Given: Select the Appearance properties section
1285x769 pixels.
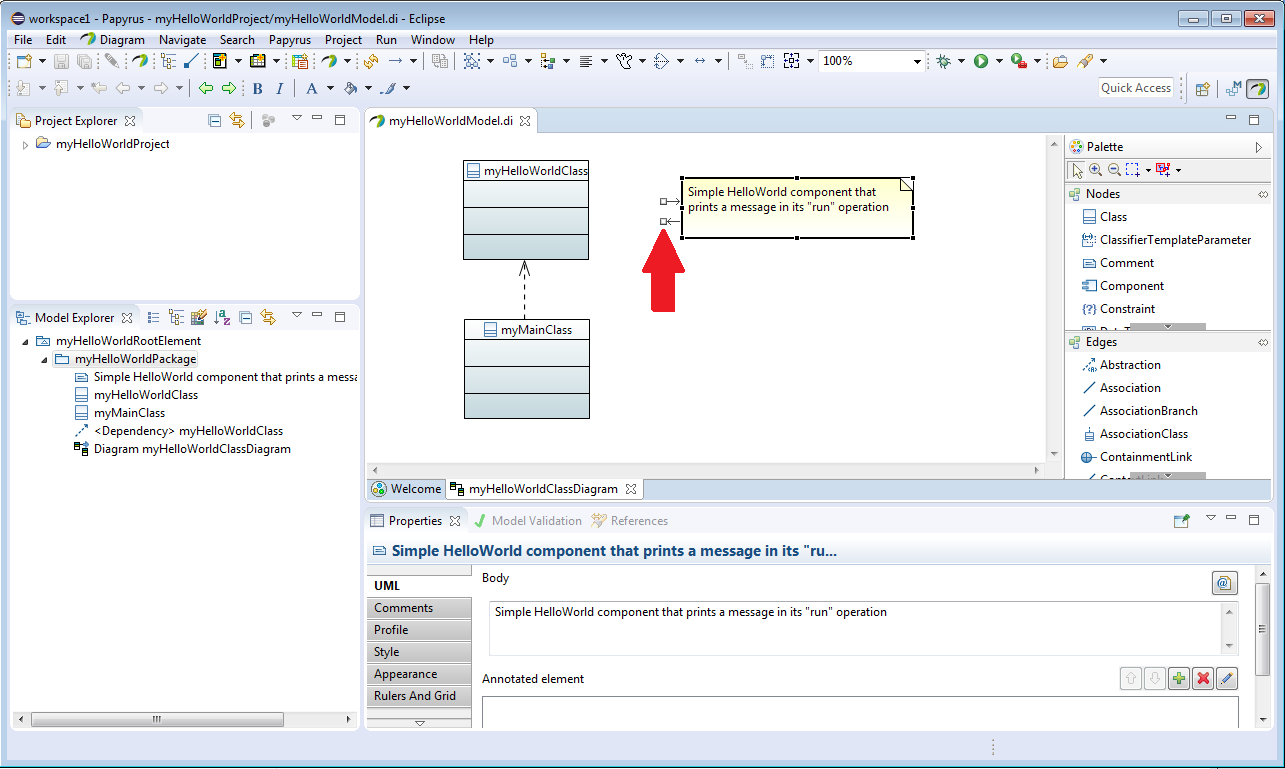Looking at the screenshot, I should 419,674.
